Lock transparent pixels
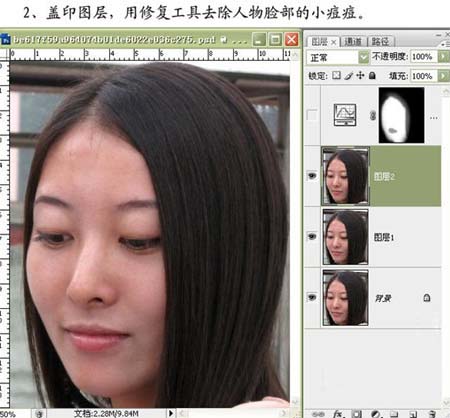This screenshot has height=418, width=450. click(x=337, y=76)
